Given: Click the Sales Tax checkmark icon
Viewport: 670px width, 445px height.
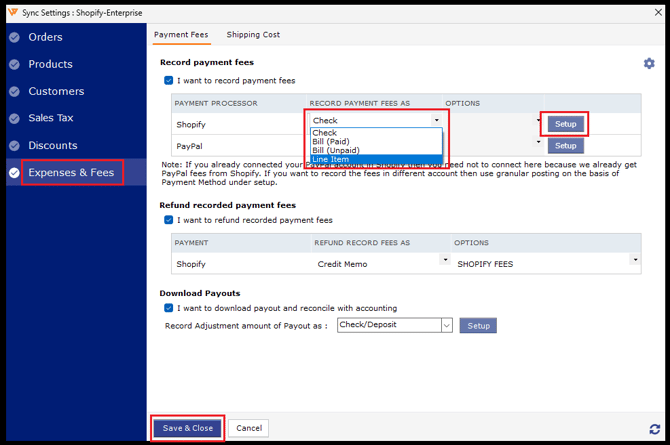Looking at the screenshot, I should click(14, 118).
